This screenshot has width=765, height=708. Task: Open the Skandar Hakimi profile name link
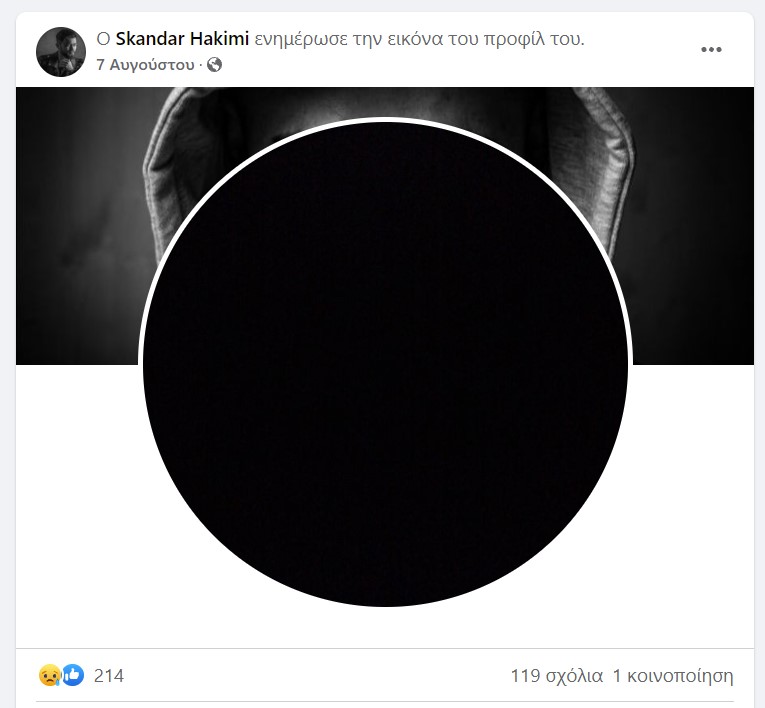[x=182, y=39]
